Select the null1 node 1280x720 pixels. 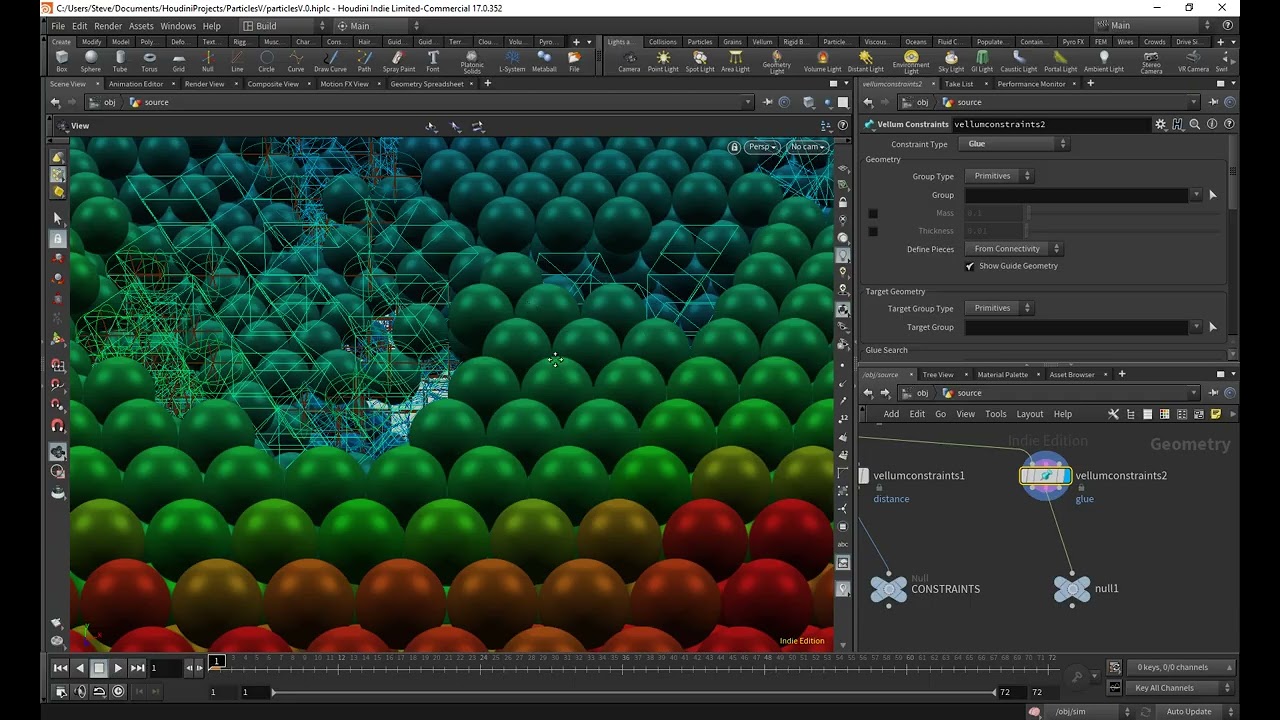(x=1072, y=589)
